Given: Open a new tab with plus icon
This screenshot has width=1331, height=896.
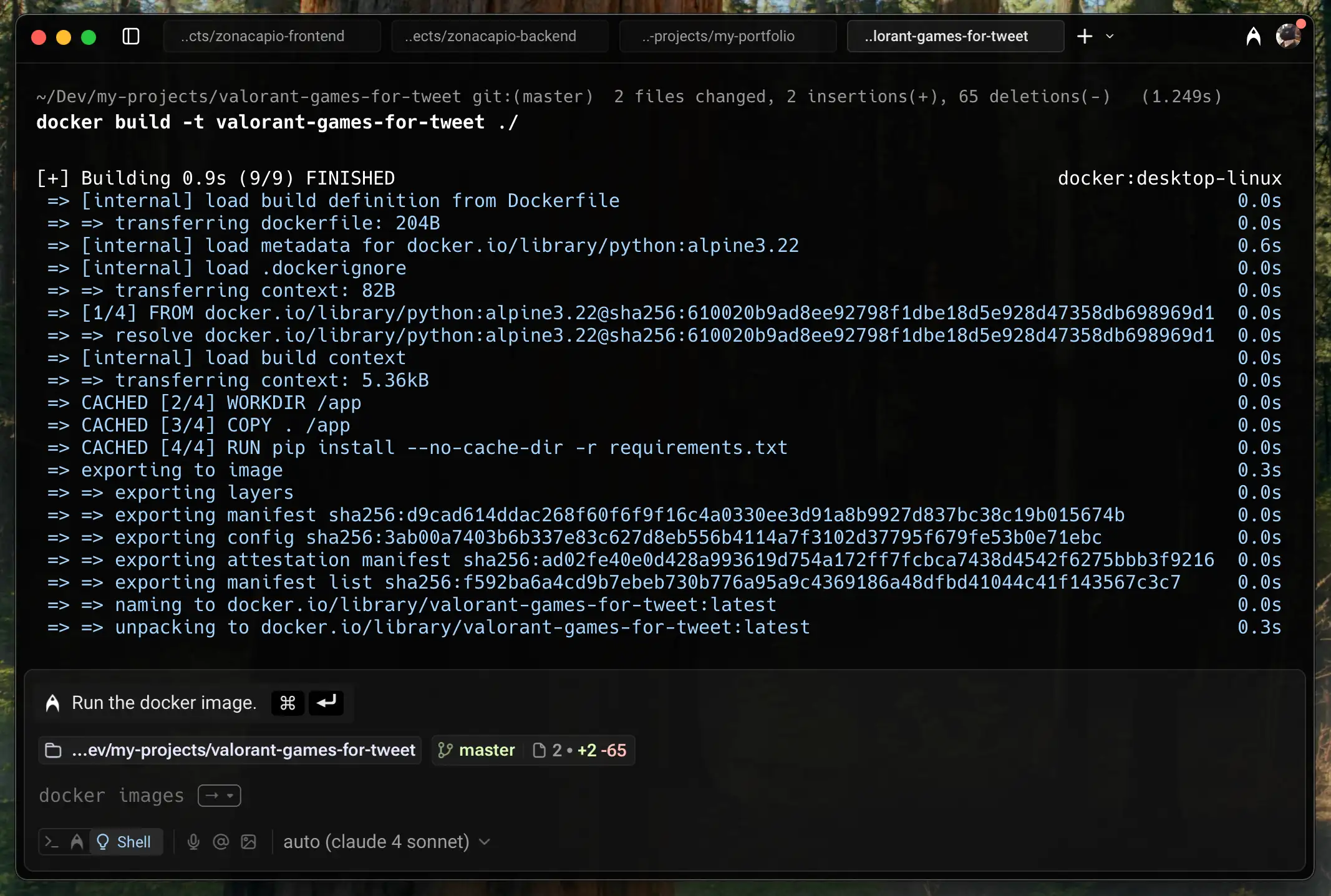Looking at the screenshot, I should [1085, 36].
